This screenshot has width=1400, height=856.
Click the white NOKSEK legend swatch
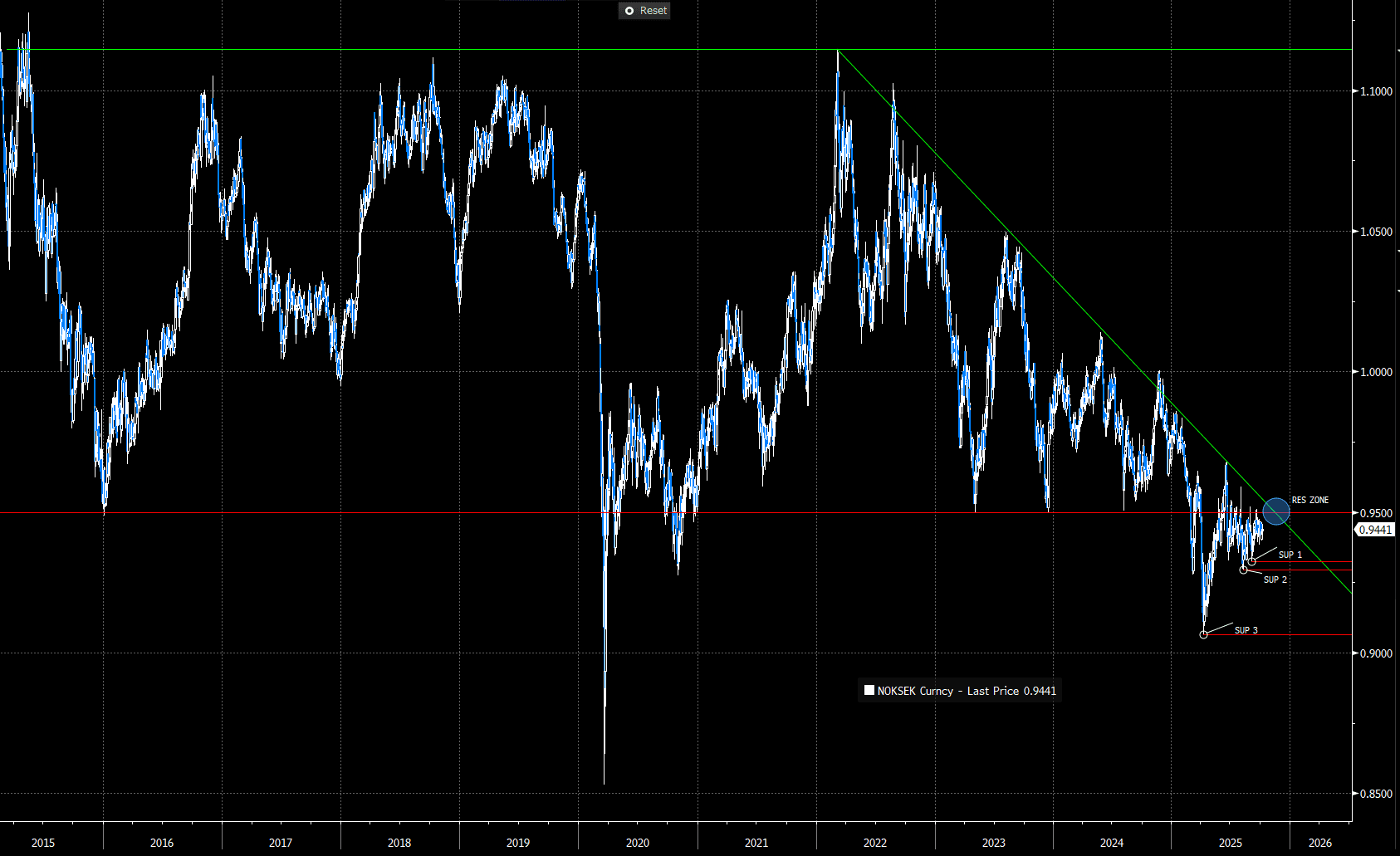869,690
